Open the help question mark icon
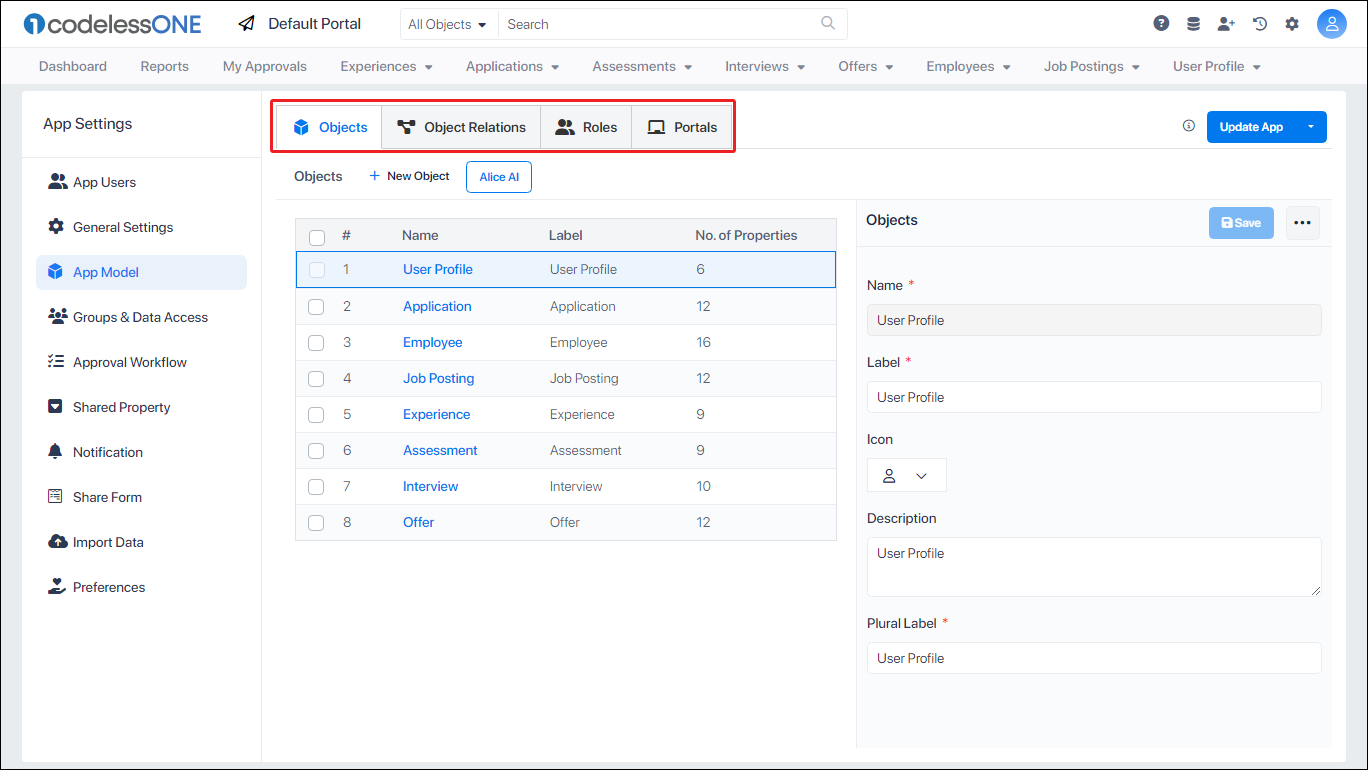The width and height of the screenshot is (1368, 770). [1160, 22]
